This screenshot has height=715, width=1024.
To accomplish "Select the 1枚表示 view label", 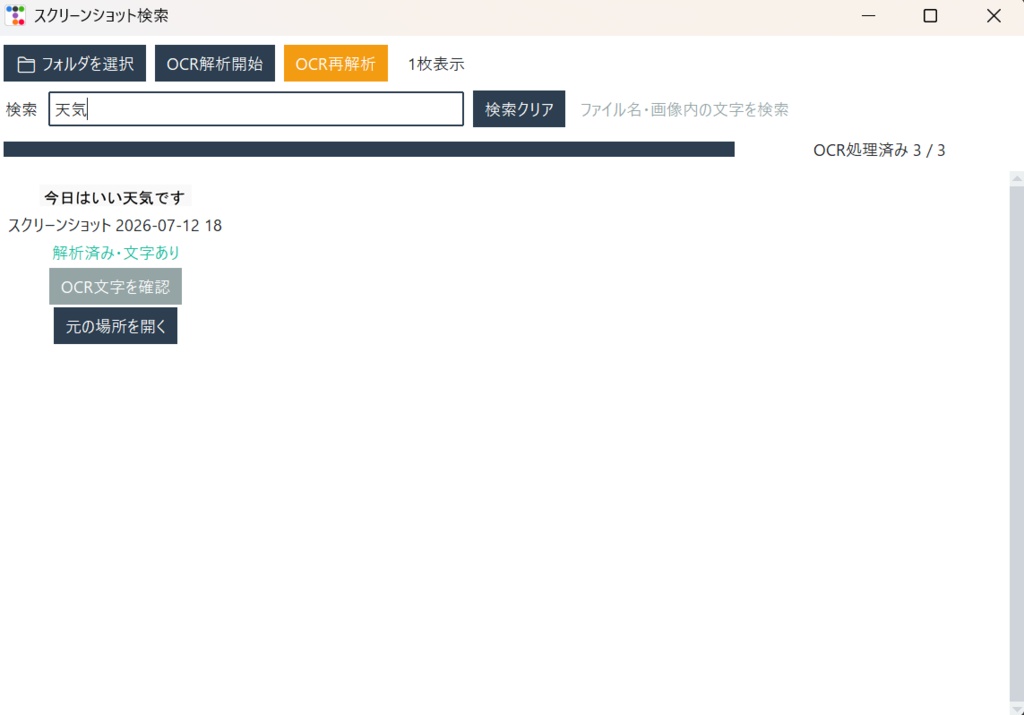I will [436, 64].
